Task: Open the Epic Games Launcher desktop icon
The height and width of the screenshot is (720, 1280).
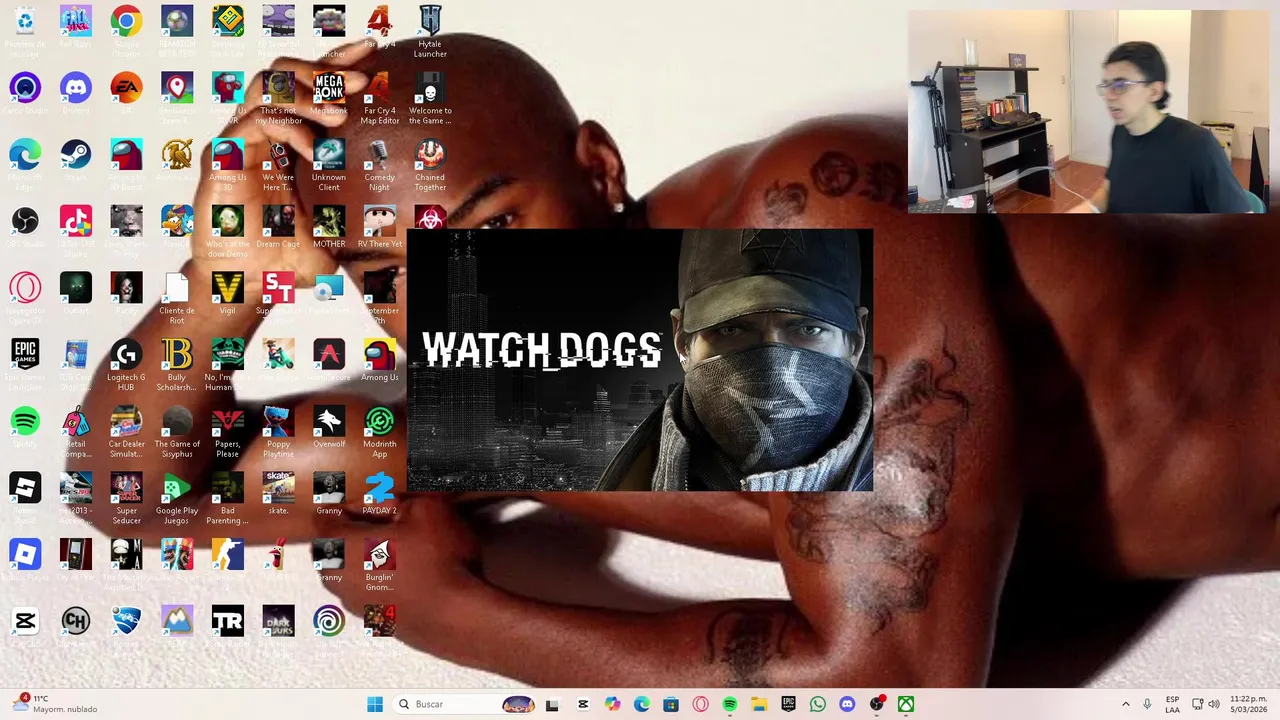Action: pyautogui.click(x=25, y=355)
